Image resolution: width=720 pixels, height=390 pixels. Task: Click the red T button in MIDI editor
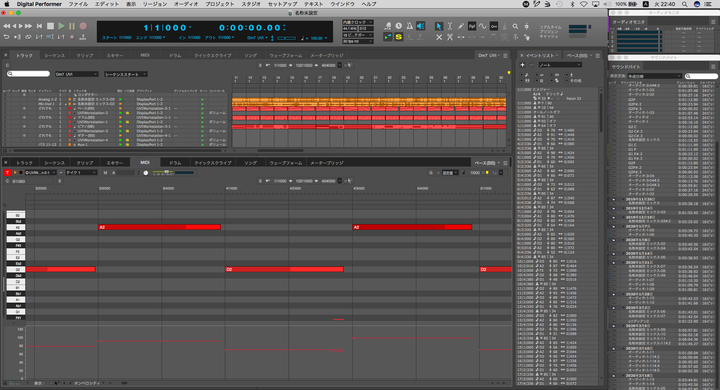coord(7,172)
